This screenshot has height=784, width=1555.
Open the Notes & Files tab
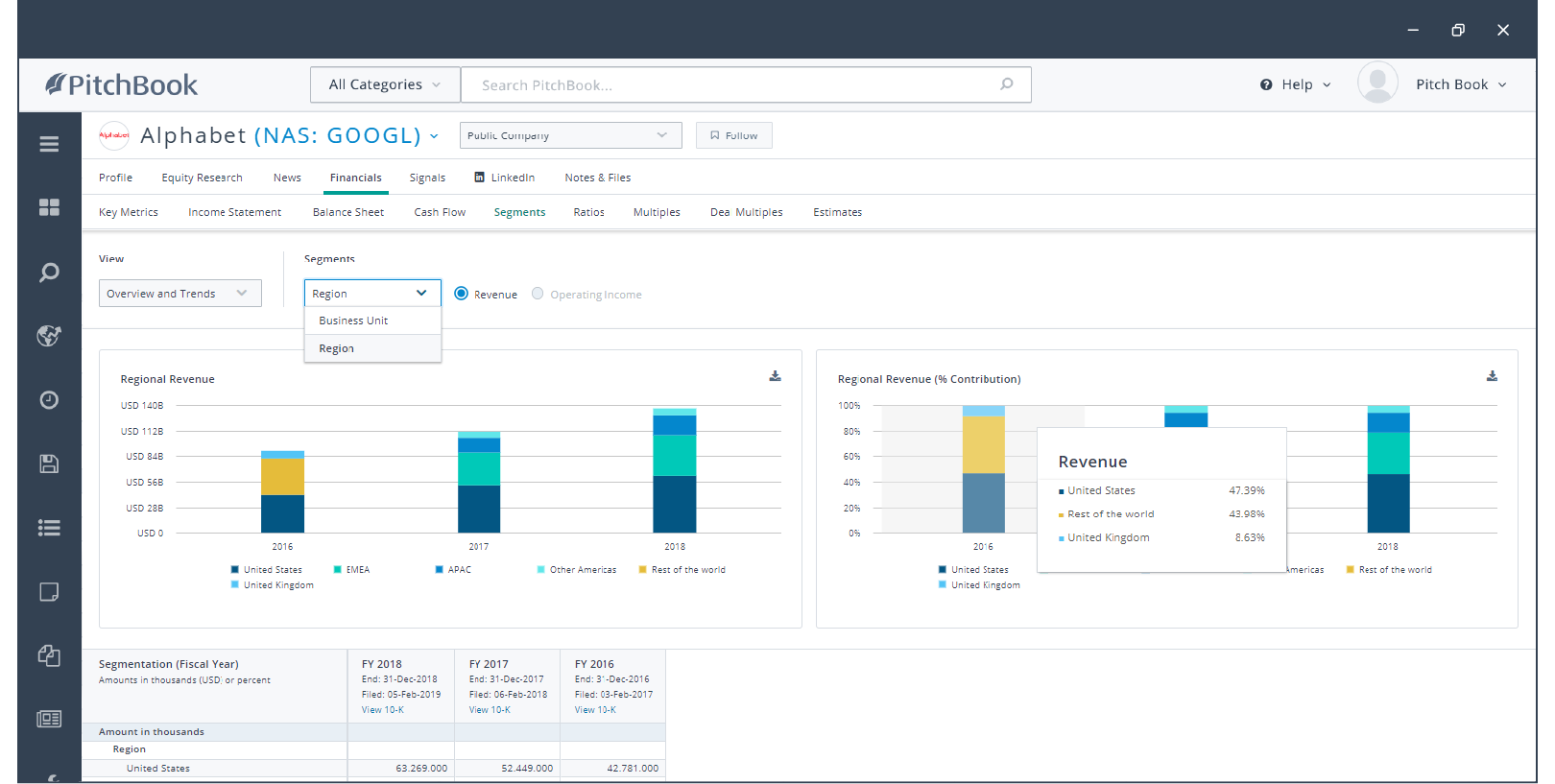597,178
